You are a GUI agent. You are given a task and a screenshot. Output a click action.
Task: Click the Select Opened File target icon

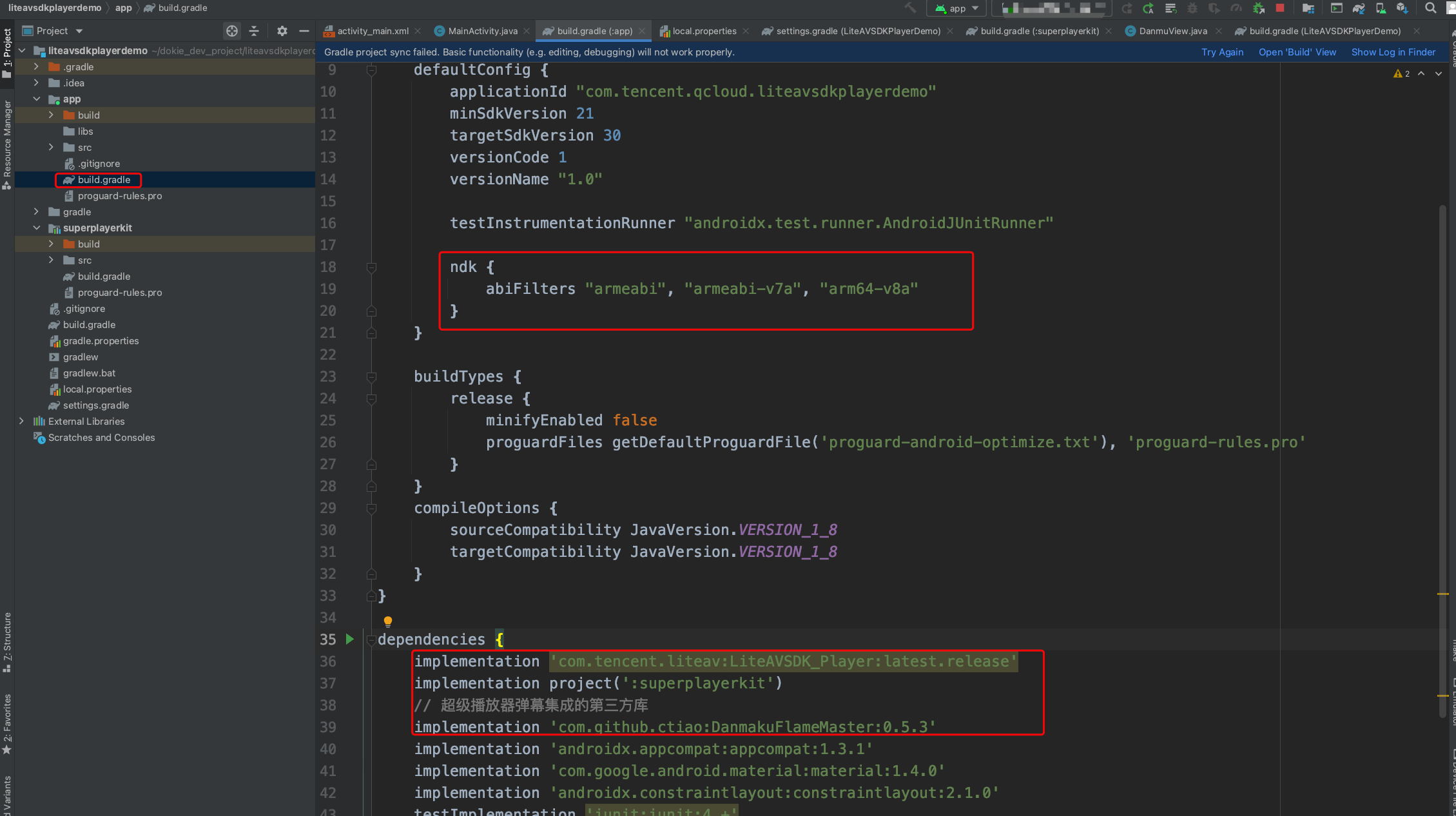(x=232, y=31)
